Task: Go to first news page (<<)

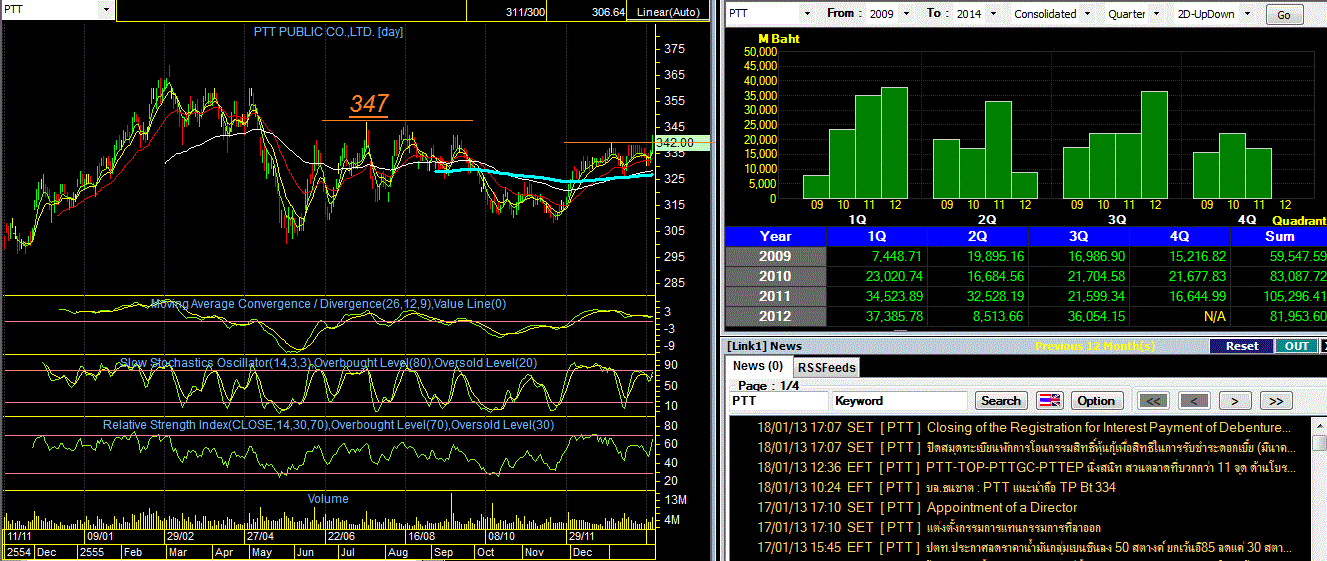Action: click(x=1153, y=401)
